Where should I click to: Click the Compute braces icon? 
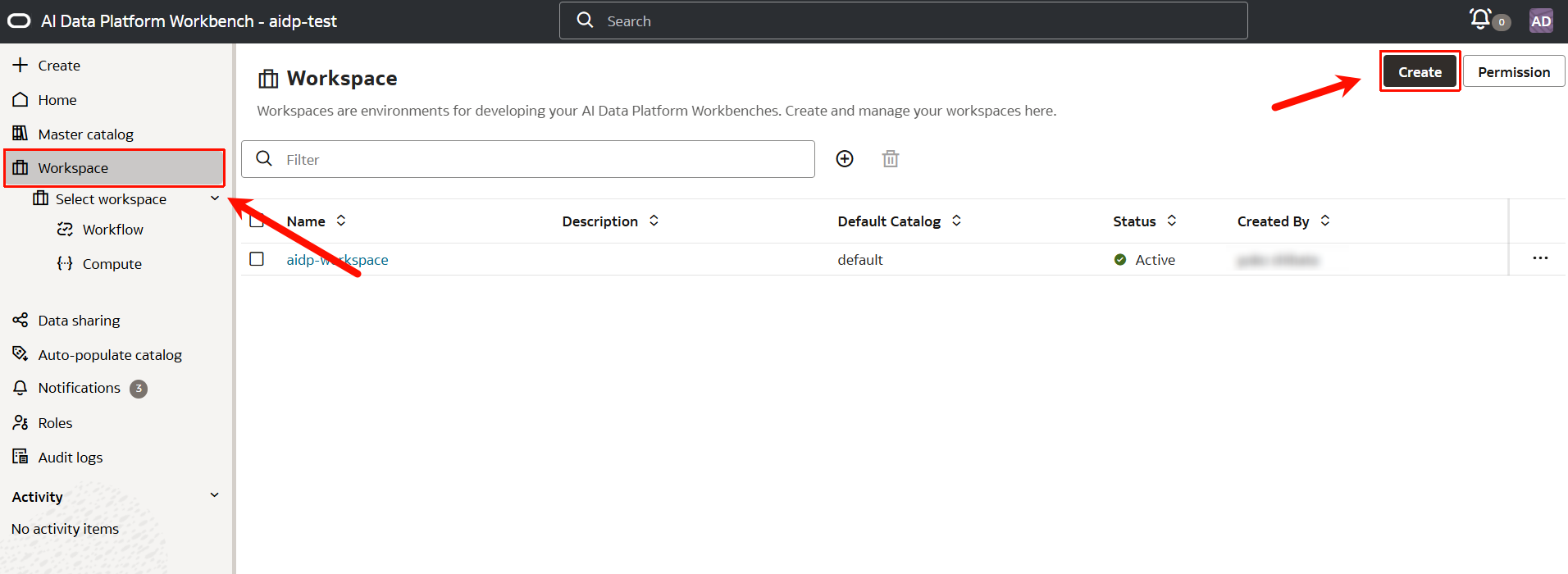pyautogui.click(x=65, y=263)
